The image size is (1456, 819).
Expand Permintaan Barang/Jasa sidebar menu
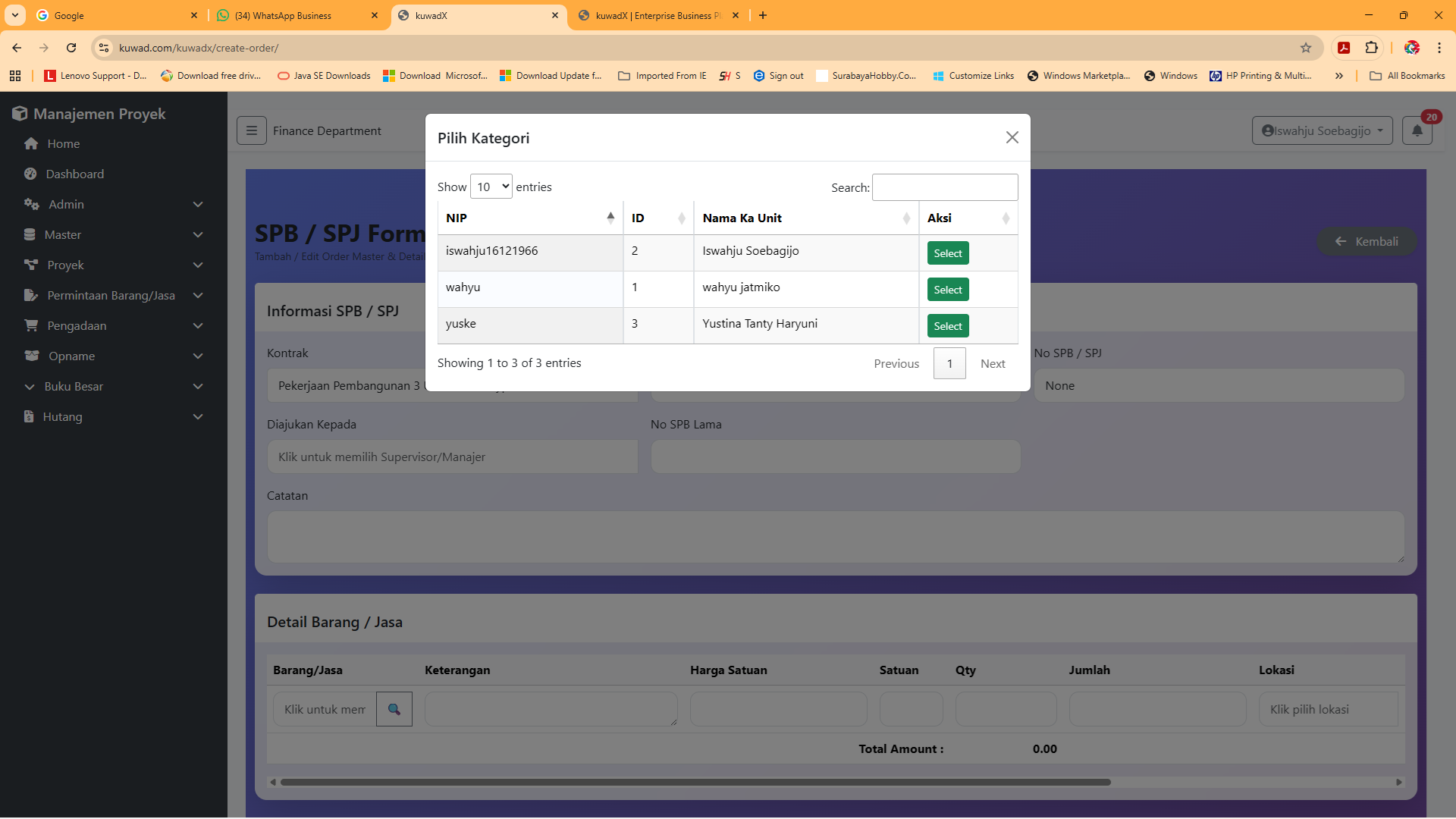pyautogui.click(x=114, y=296)
